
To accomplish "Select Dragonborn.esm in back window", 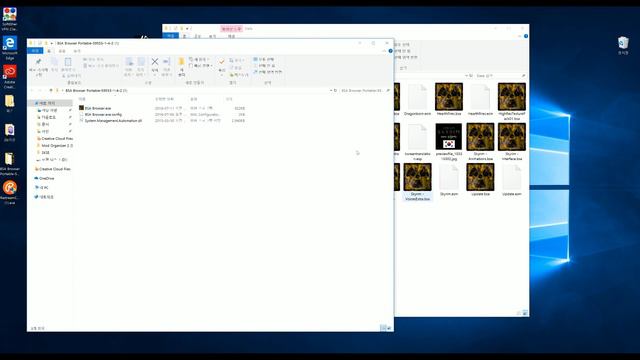I will pos(417,100).
